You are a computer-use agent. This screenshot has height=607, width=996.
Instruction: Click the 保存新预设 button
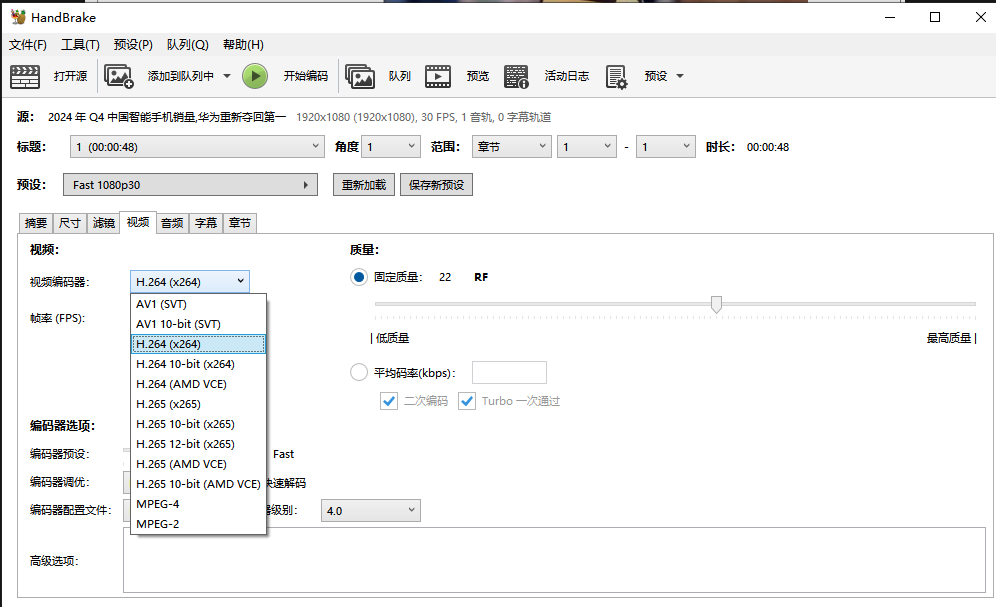(x=436, y=185)
